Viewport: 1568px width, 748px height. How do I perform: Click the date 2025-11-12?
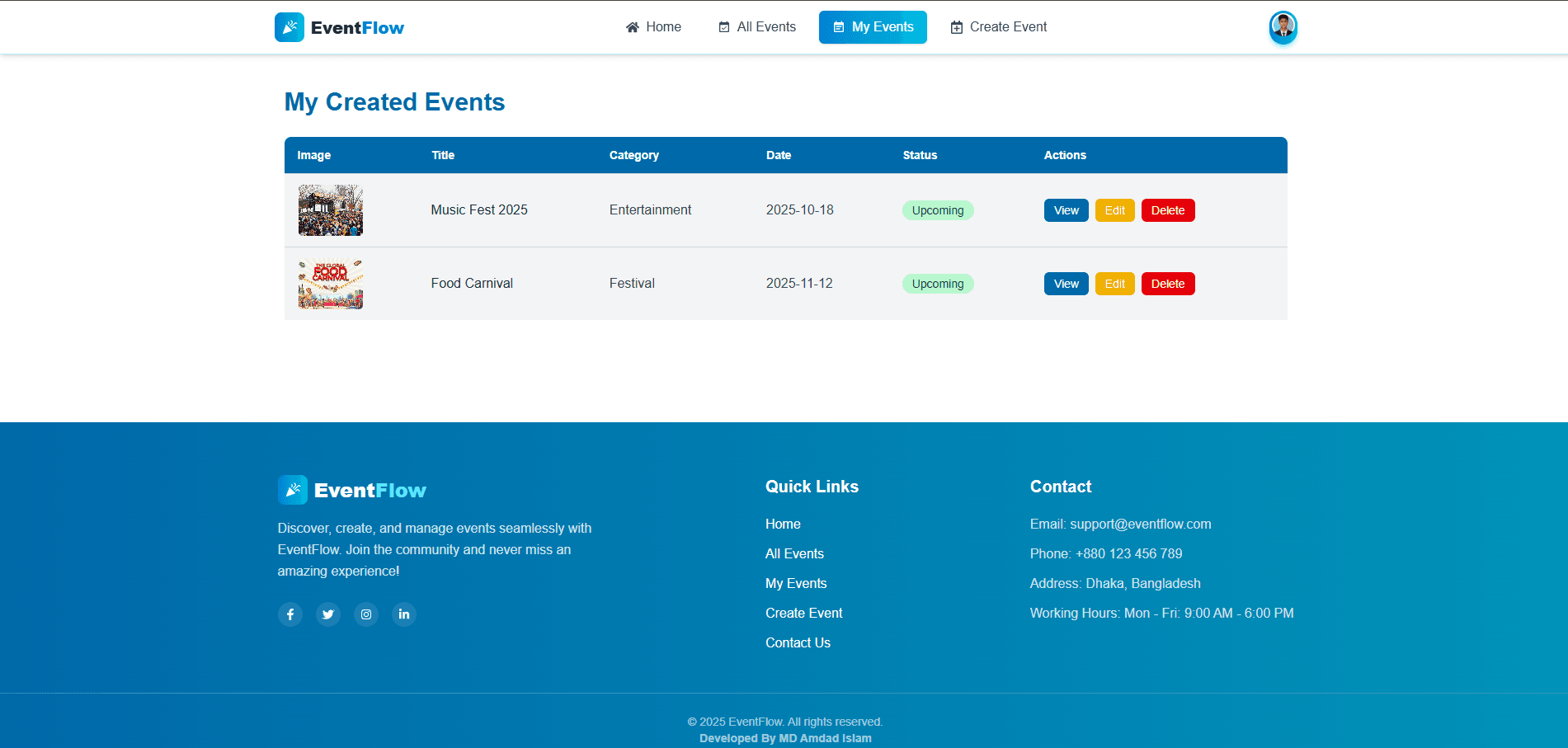(x=799, y=283)
